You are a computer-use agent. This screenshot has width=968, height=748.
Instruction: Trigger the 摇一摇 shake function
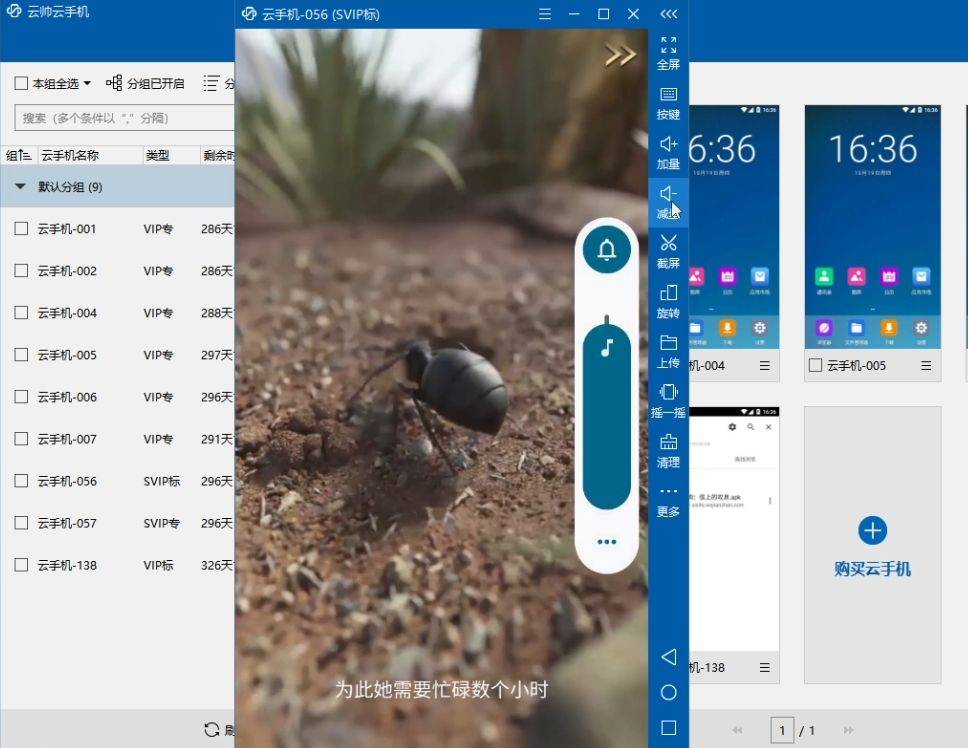[668, 401]
